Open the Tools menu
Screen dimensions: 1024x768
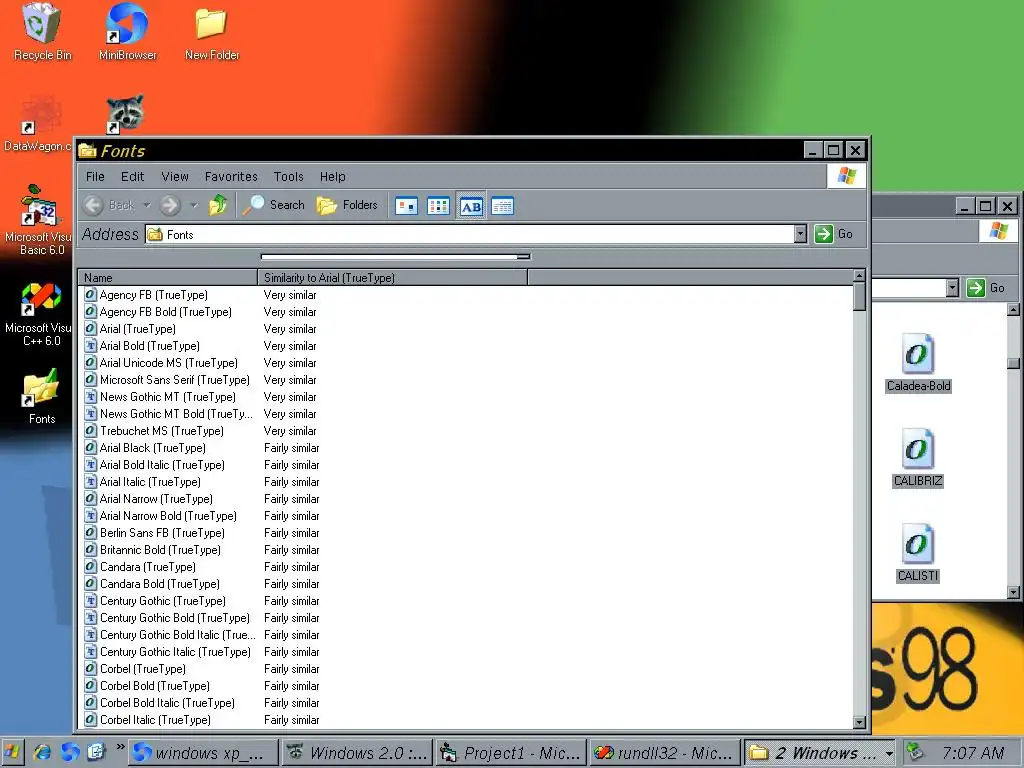point(288,176)
